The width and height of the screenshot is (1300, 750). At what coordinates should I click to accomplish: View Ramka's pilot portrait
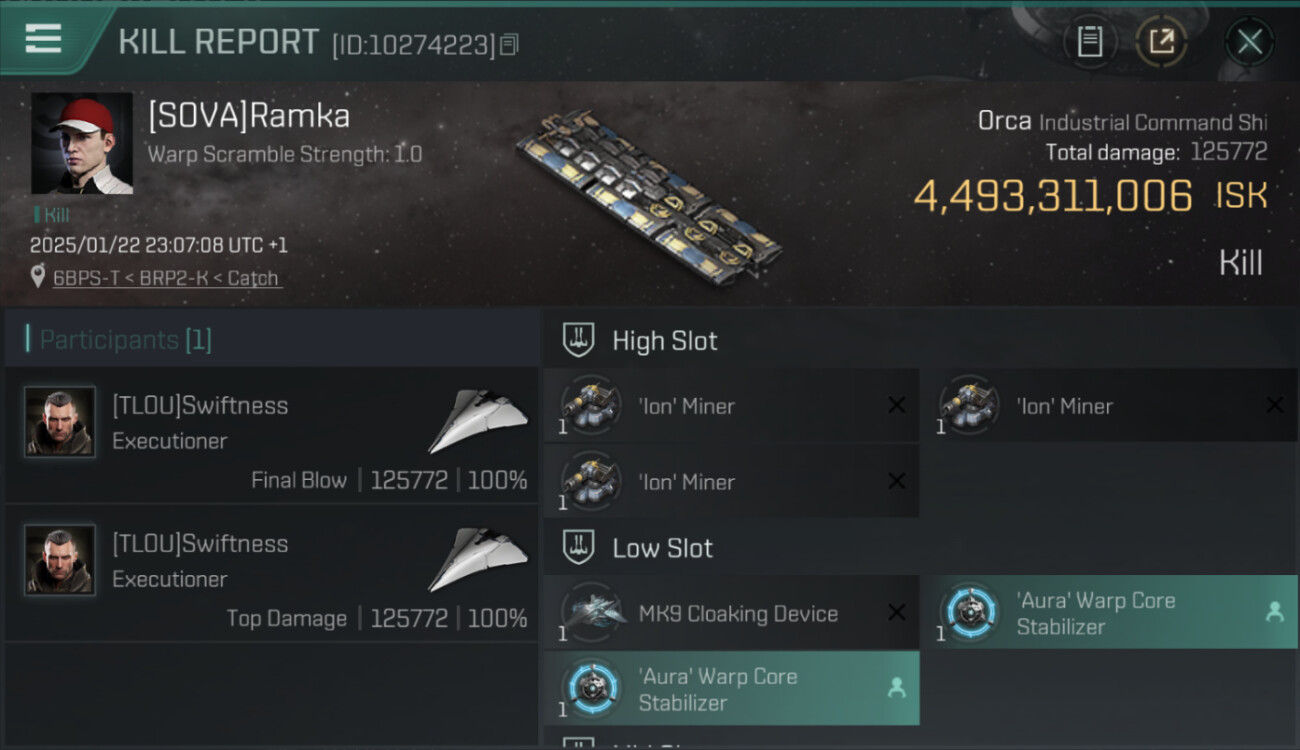coord(82,143)
